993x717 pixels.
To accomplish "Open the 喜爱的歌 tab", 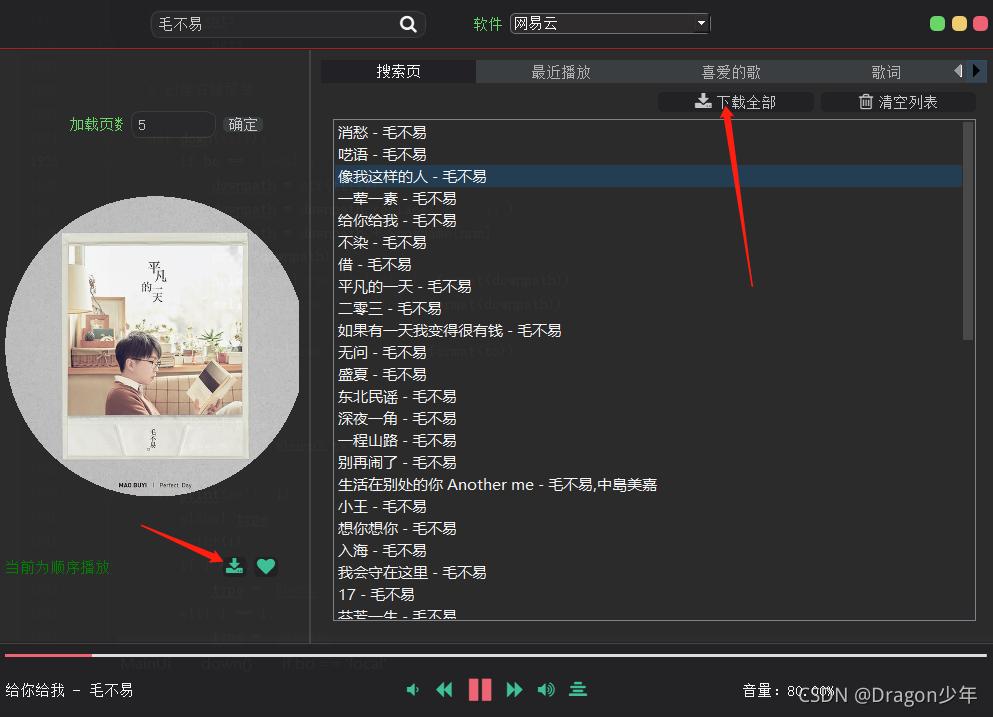I will [731, 71].
